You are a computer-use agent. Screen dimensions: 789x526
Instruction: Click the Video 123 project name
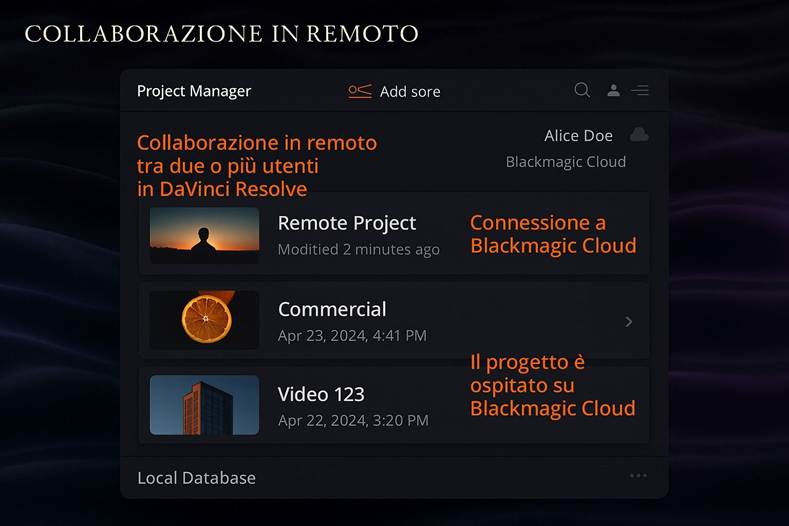click(321, 394)
